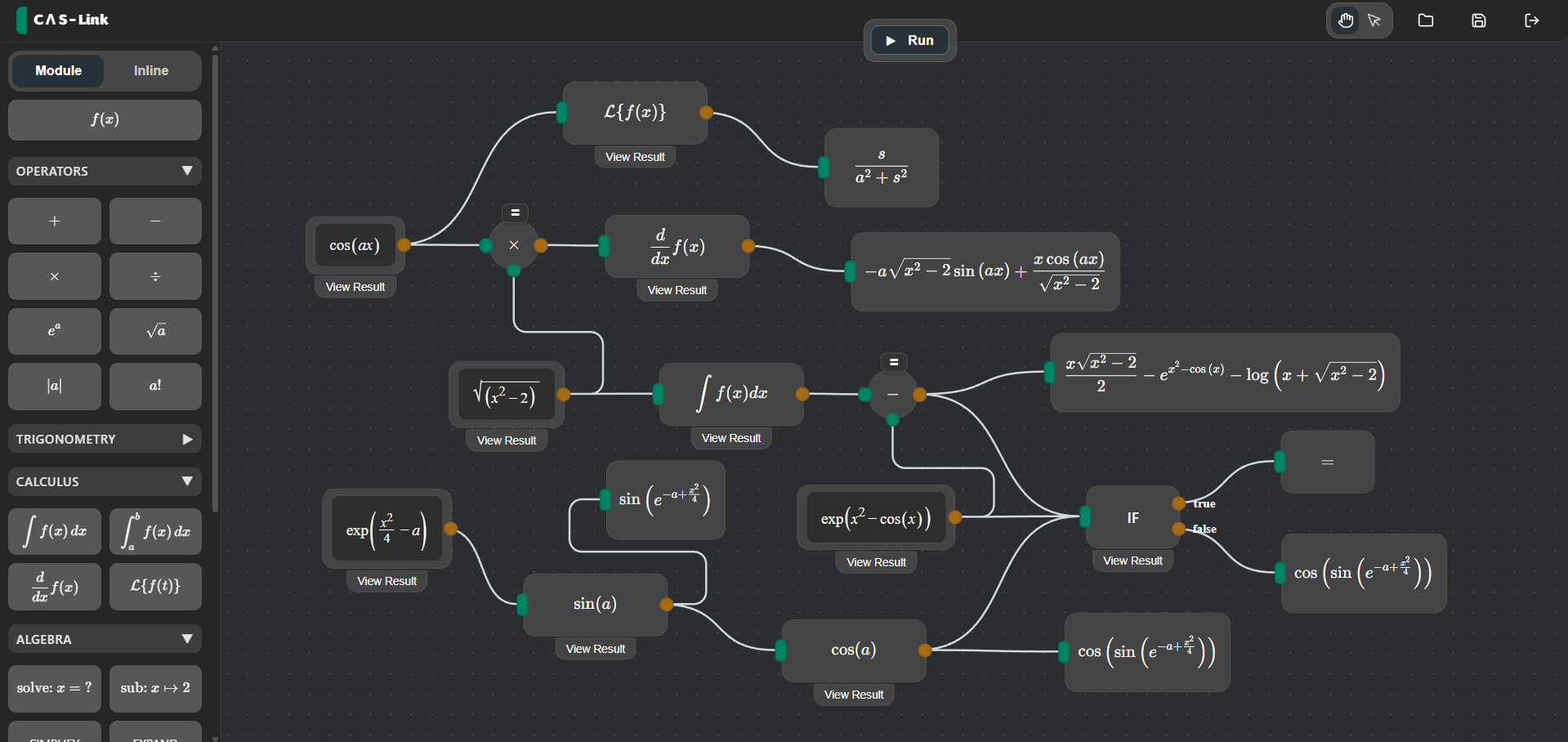Screen dimensions: 1568x742
Task: Add a division operator block
Action: click(155, 276)
